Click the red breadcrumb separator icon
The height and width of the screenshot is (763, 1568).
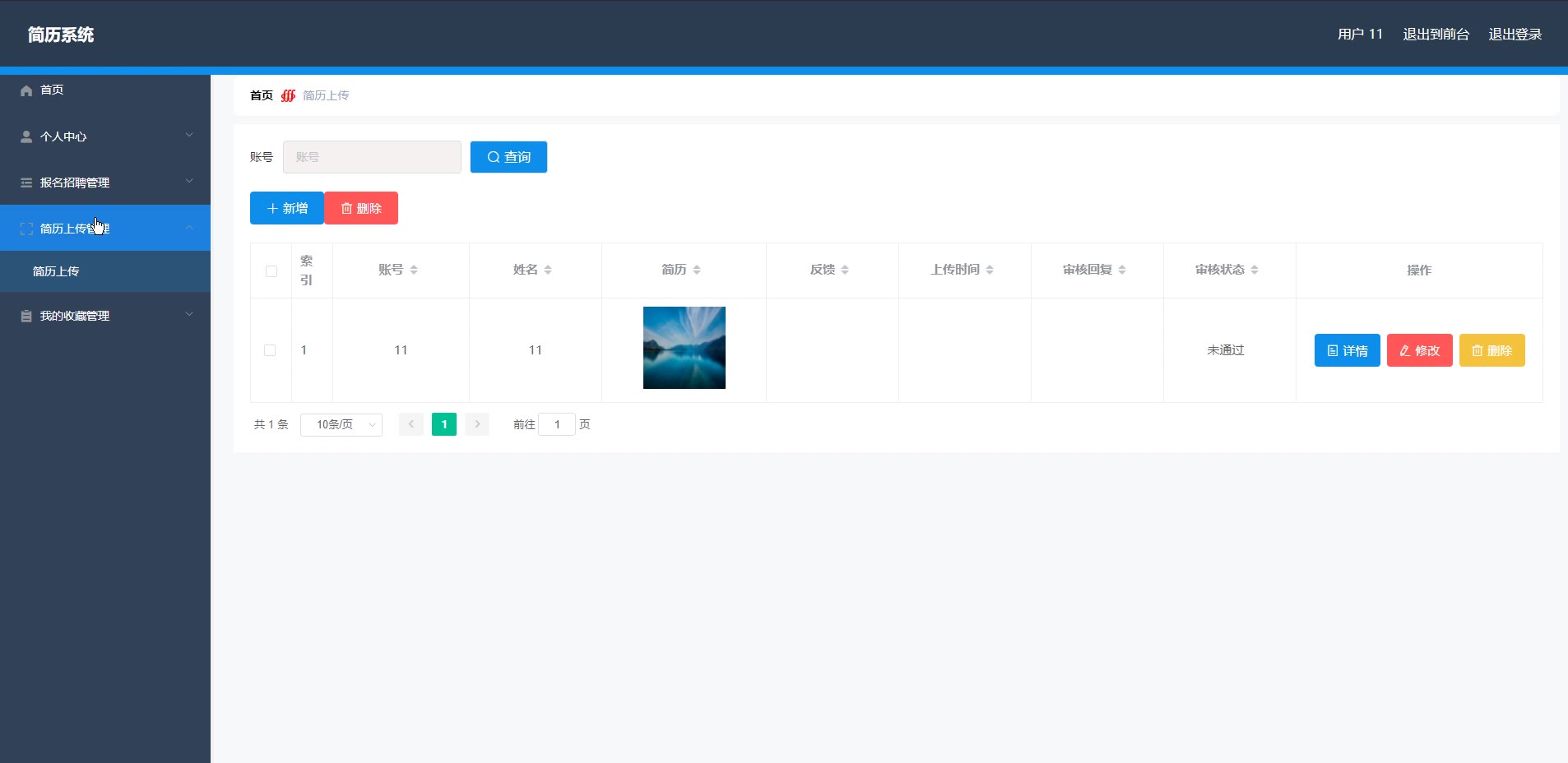[x=288, y=95]
